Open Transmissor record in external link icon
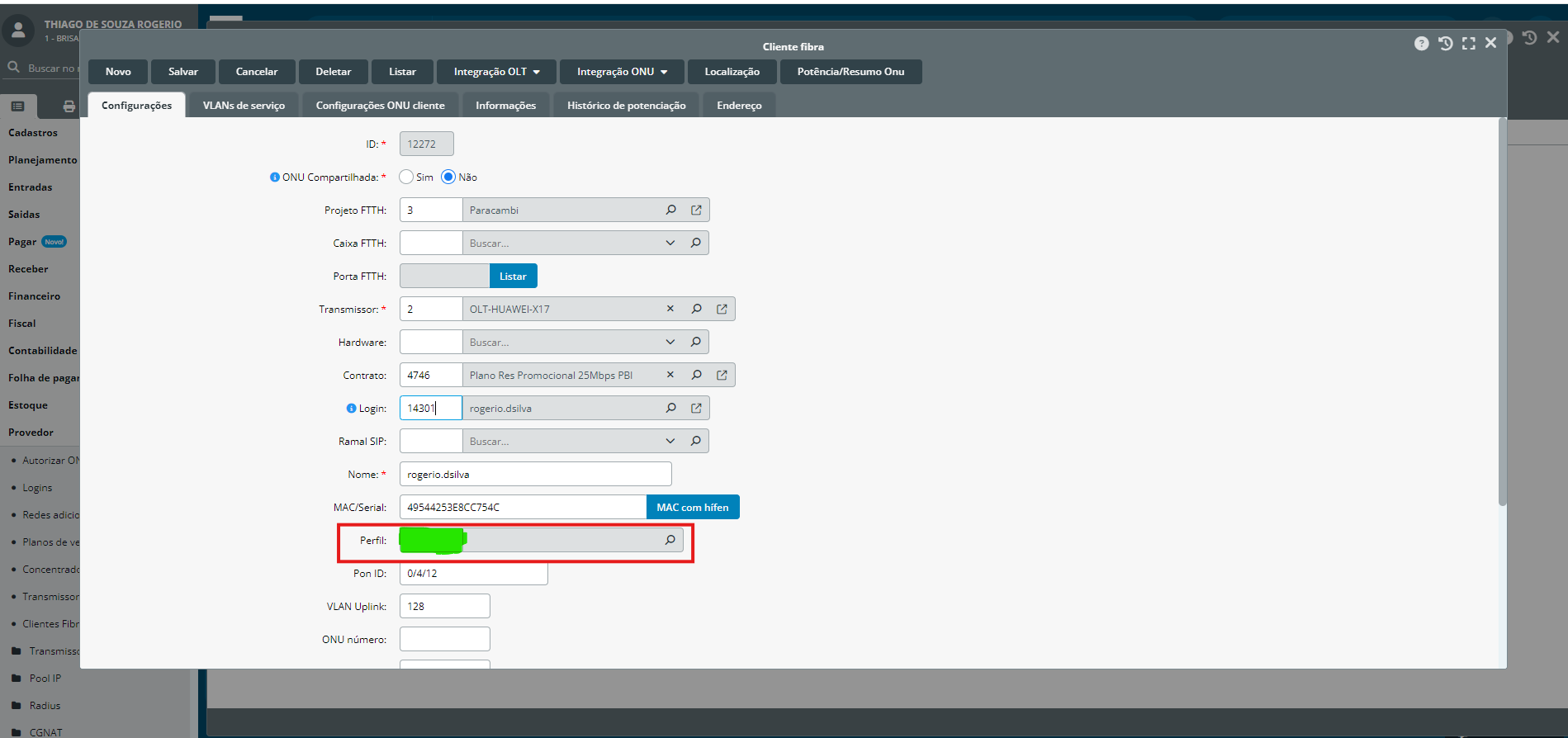Viewport: 1568px width, 738px height. [722, 309]
